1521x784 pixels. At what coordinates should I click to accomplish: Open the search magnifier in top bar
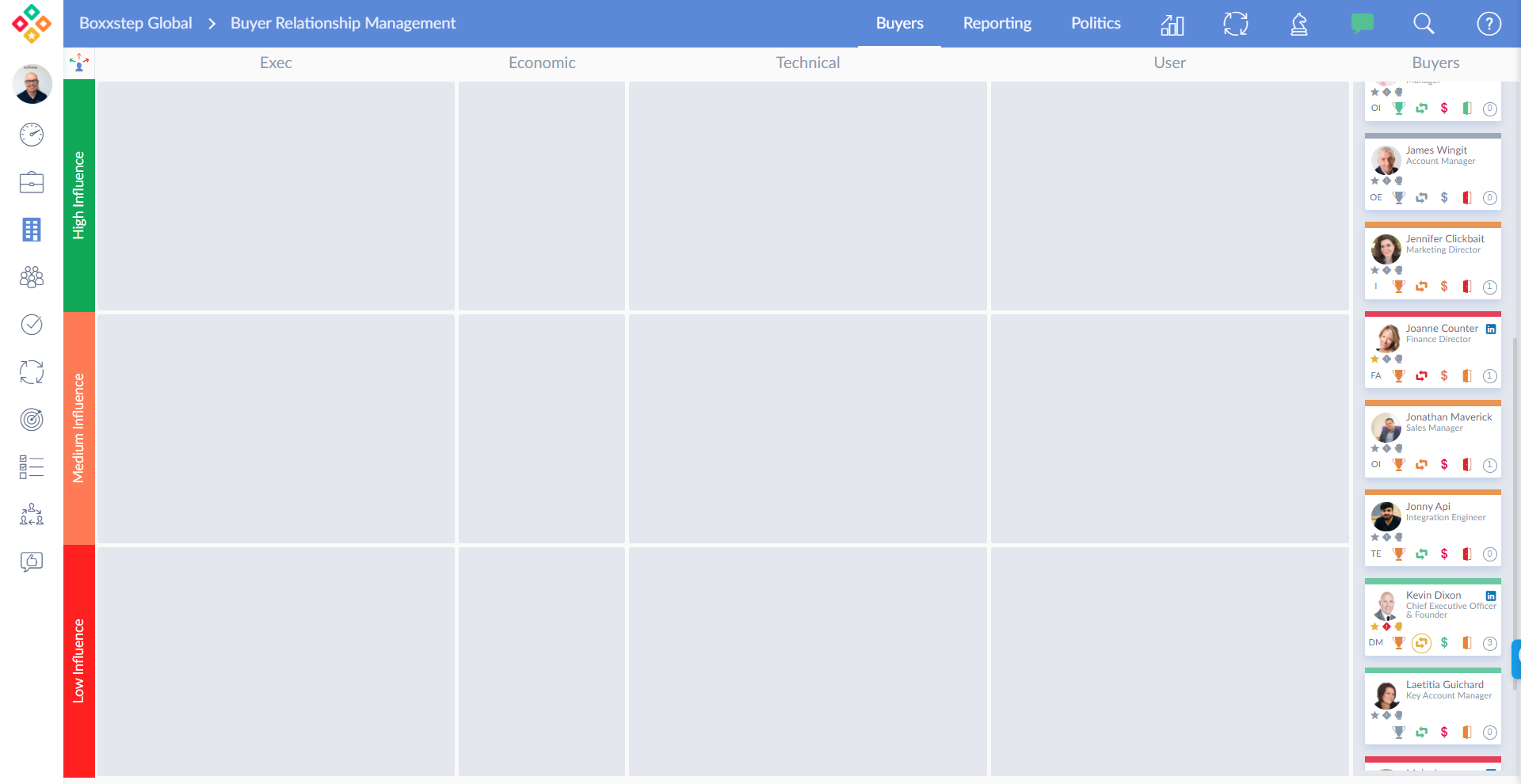pos(1424,24)
